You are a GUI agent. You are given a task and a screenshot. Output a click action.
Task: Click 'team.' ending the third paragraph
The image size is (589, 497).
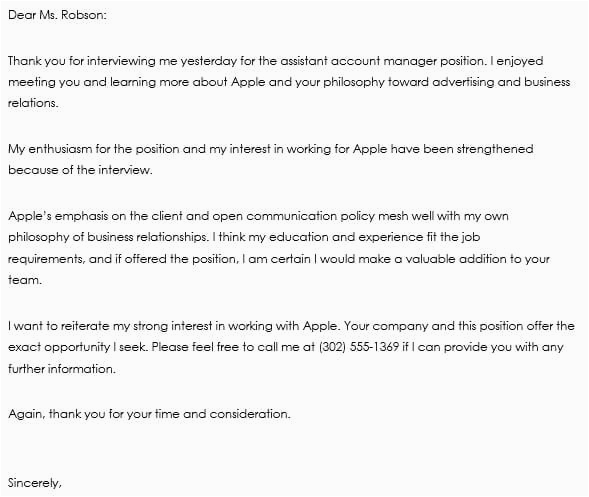pos(25,280)
